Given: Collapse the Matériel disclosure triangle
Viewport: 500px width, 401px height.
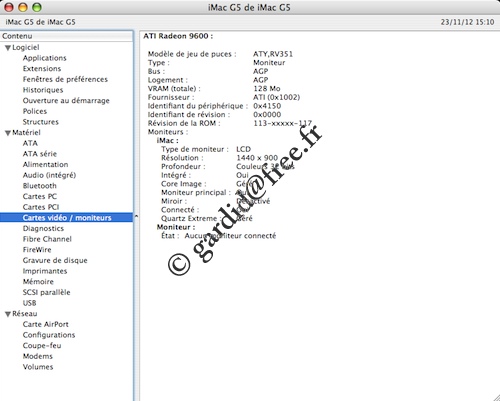Looking at the screenshot, I should tap(8, 133).
